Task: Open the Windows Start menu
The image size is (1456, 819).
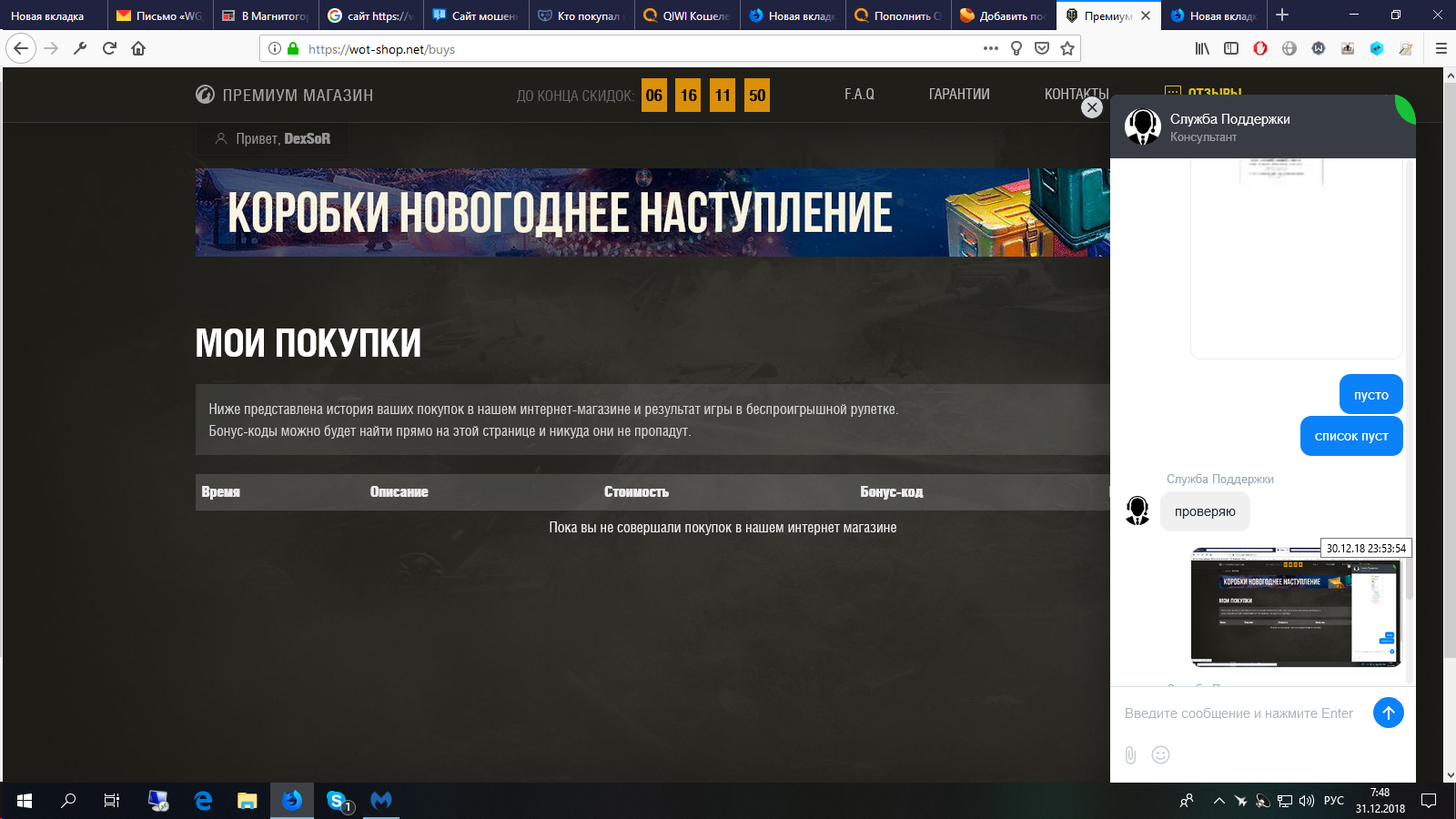Action: [25, 801]
